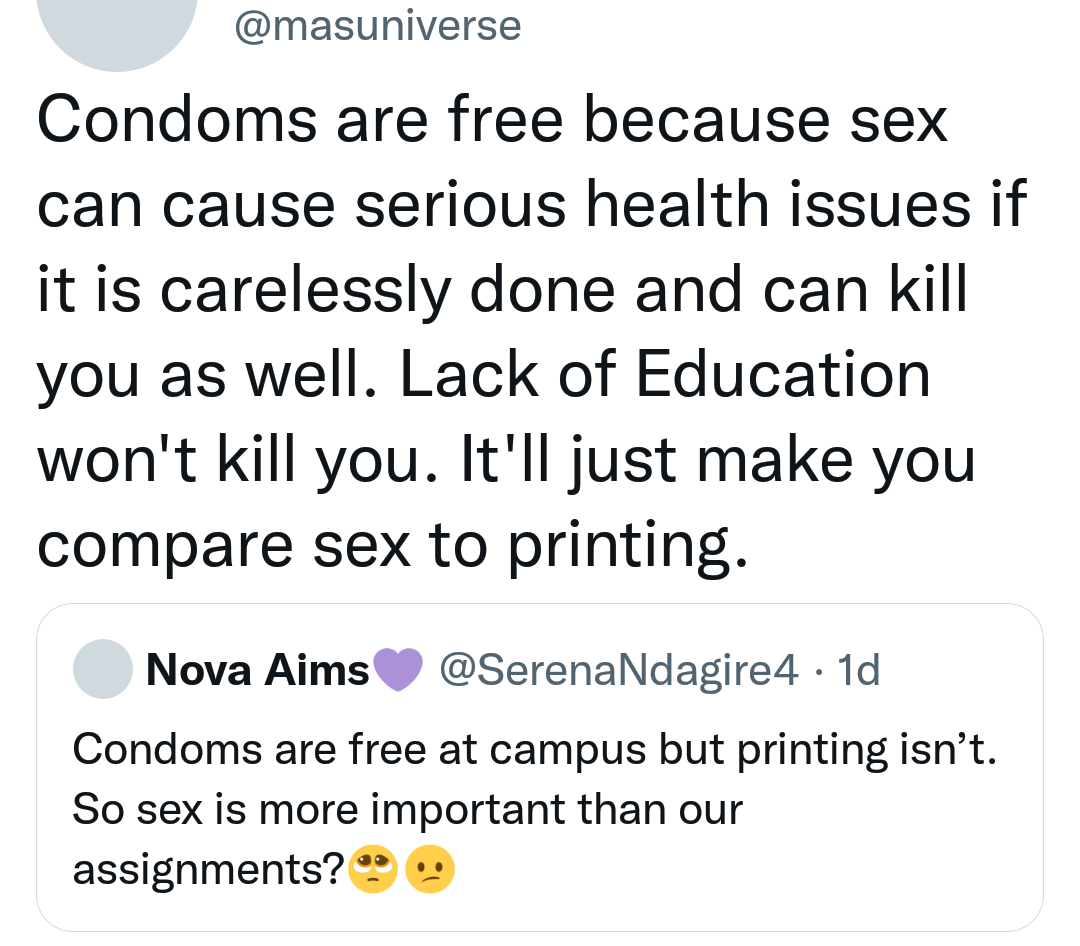Click the 1d timestamp on quoted tweet
This screenshot has width=1080, height=946.
pos(858,670)
